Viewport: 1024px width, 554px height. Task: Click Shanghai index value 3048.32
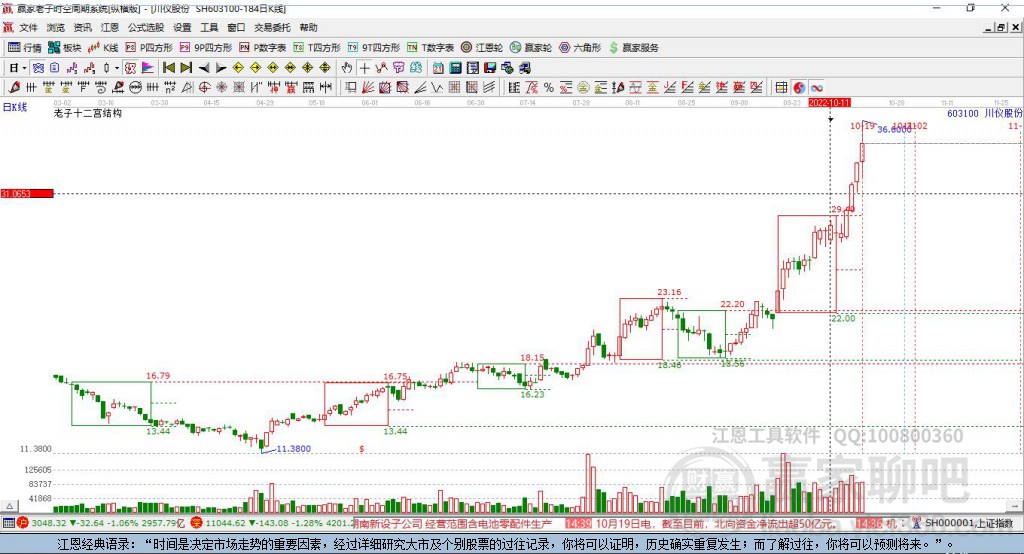pyautogui.click(x=48, y=523)
